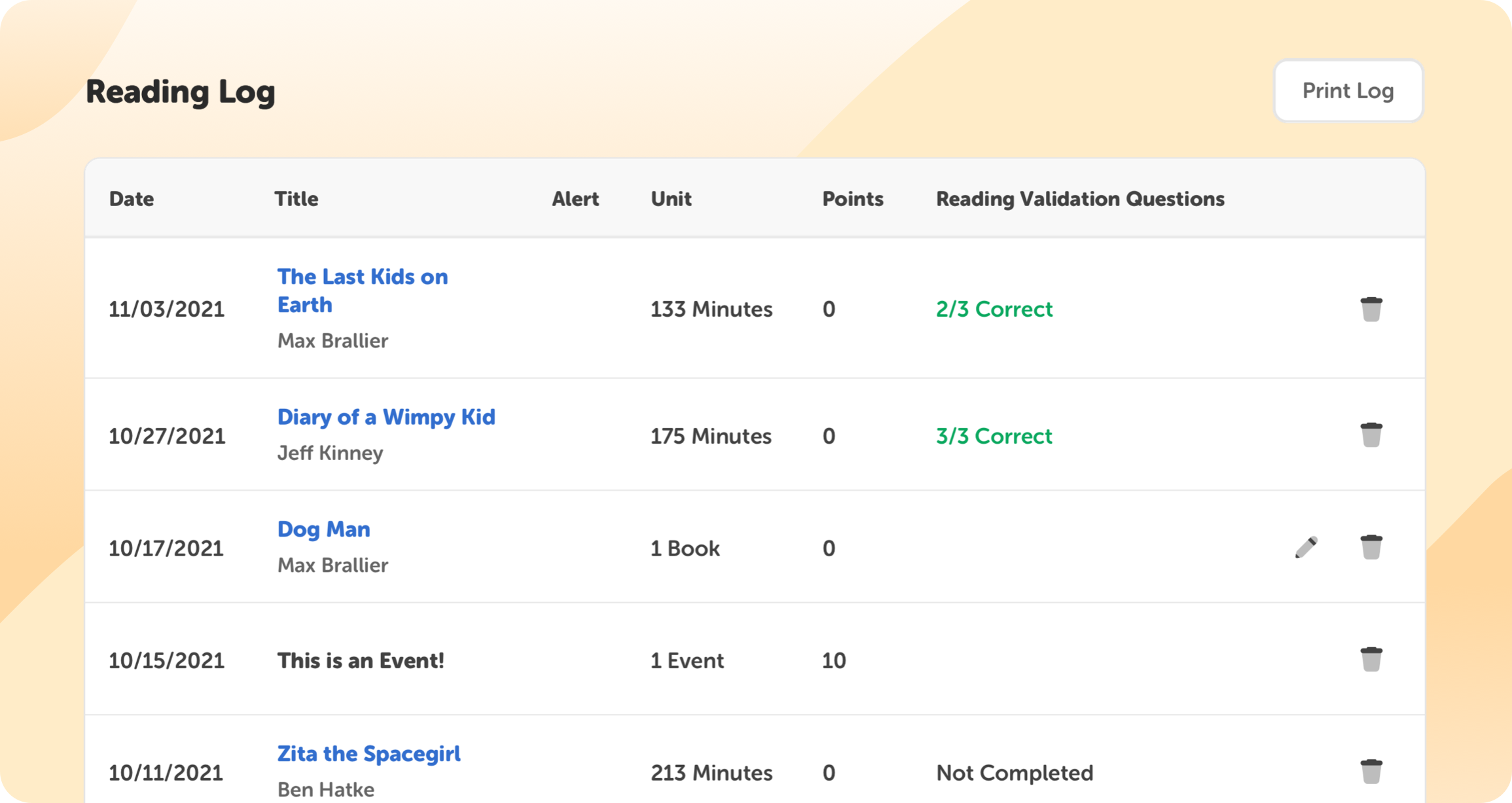Screen dimensions: 1512x803
Task: Click the Date column header
Action: 132,199
